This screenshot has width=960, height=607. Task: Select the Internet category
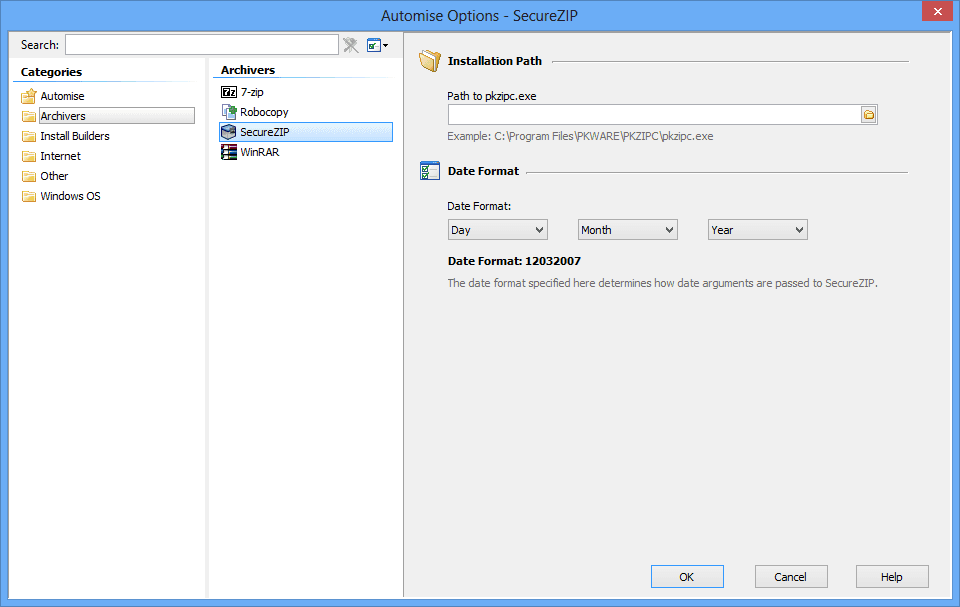60,156
